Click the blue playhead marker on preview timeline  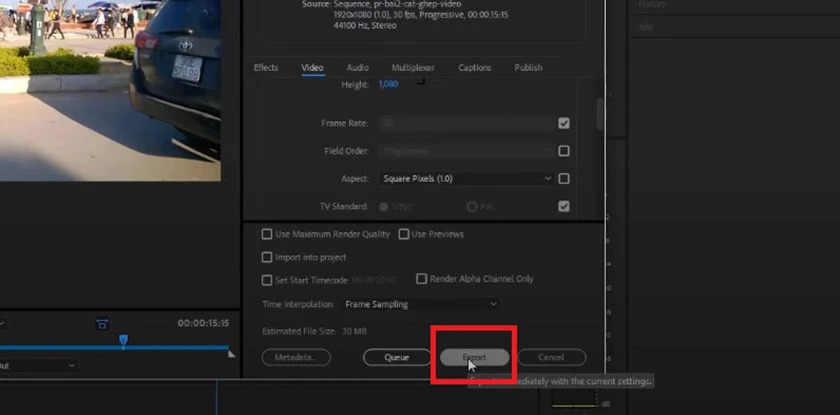(x=123, y=339)
